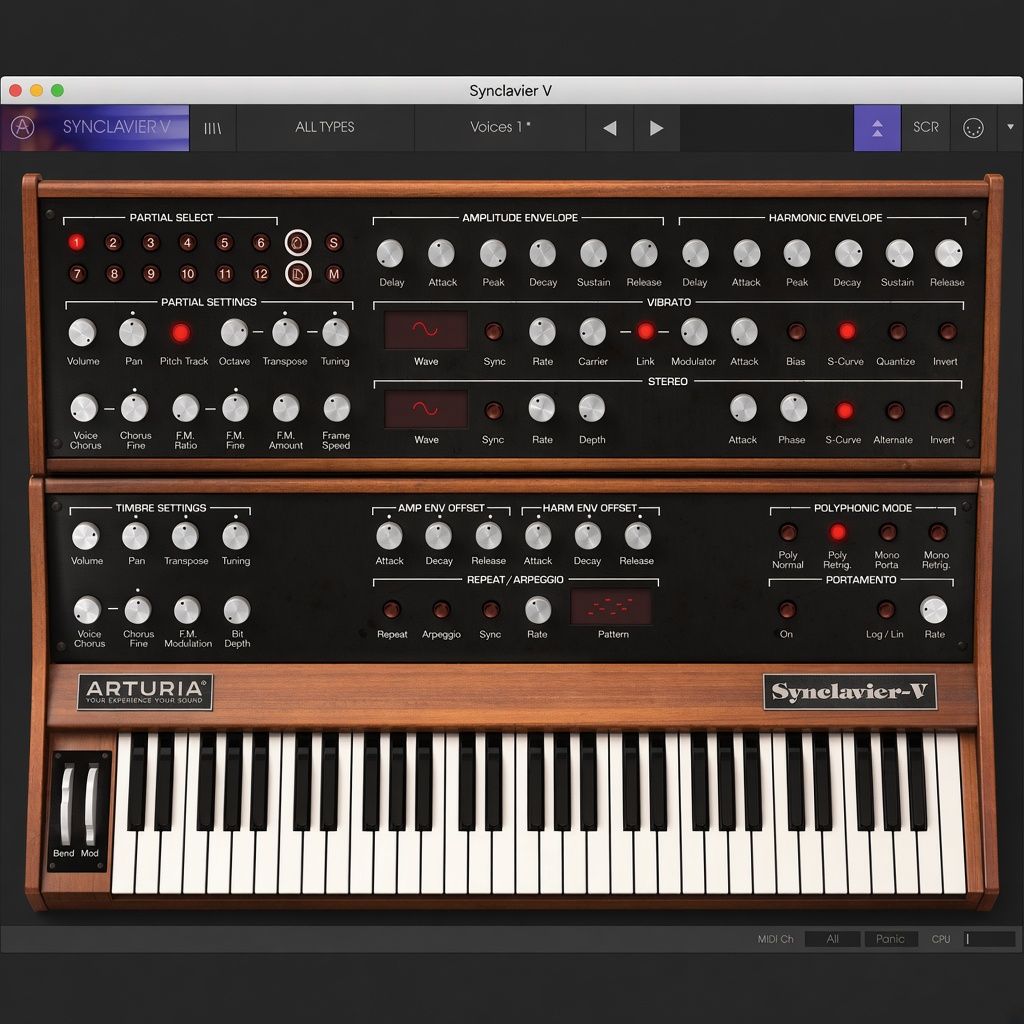
Task: Open the Arturia logo main menu
Action: point(22,127)
